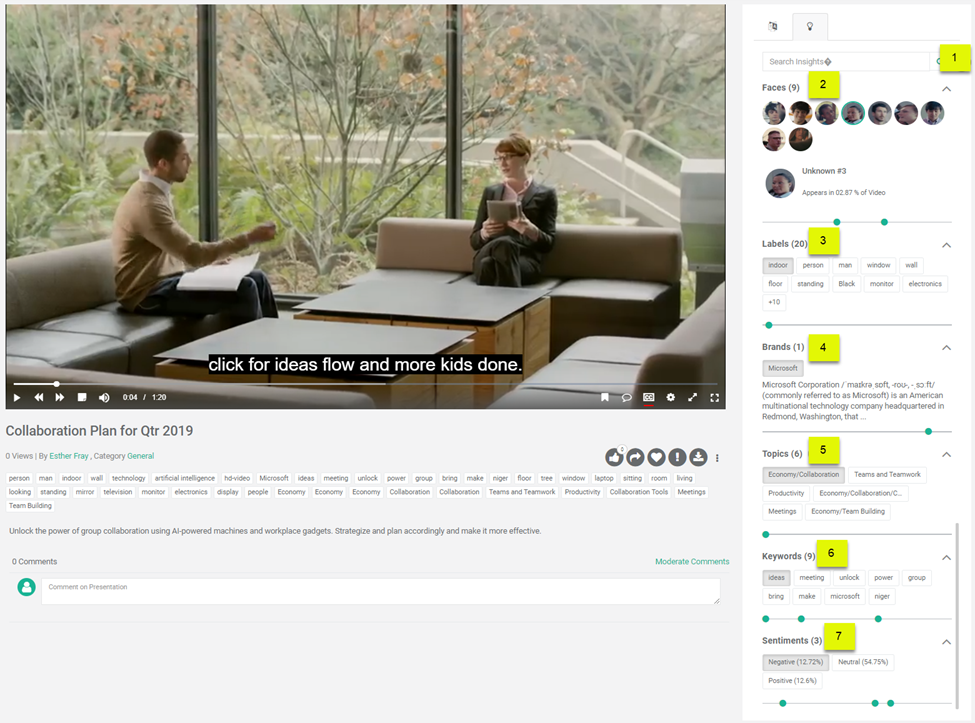Mute the video using speaker icon
Viewport: 975px width, 723px height.
(104, 397)
